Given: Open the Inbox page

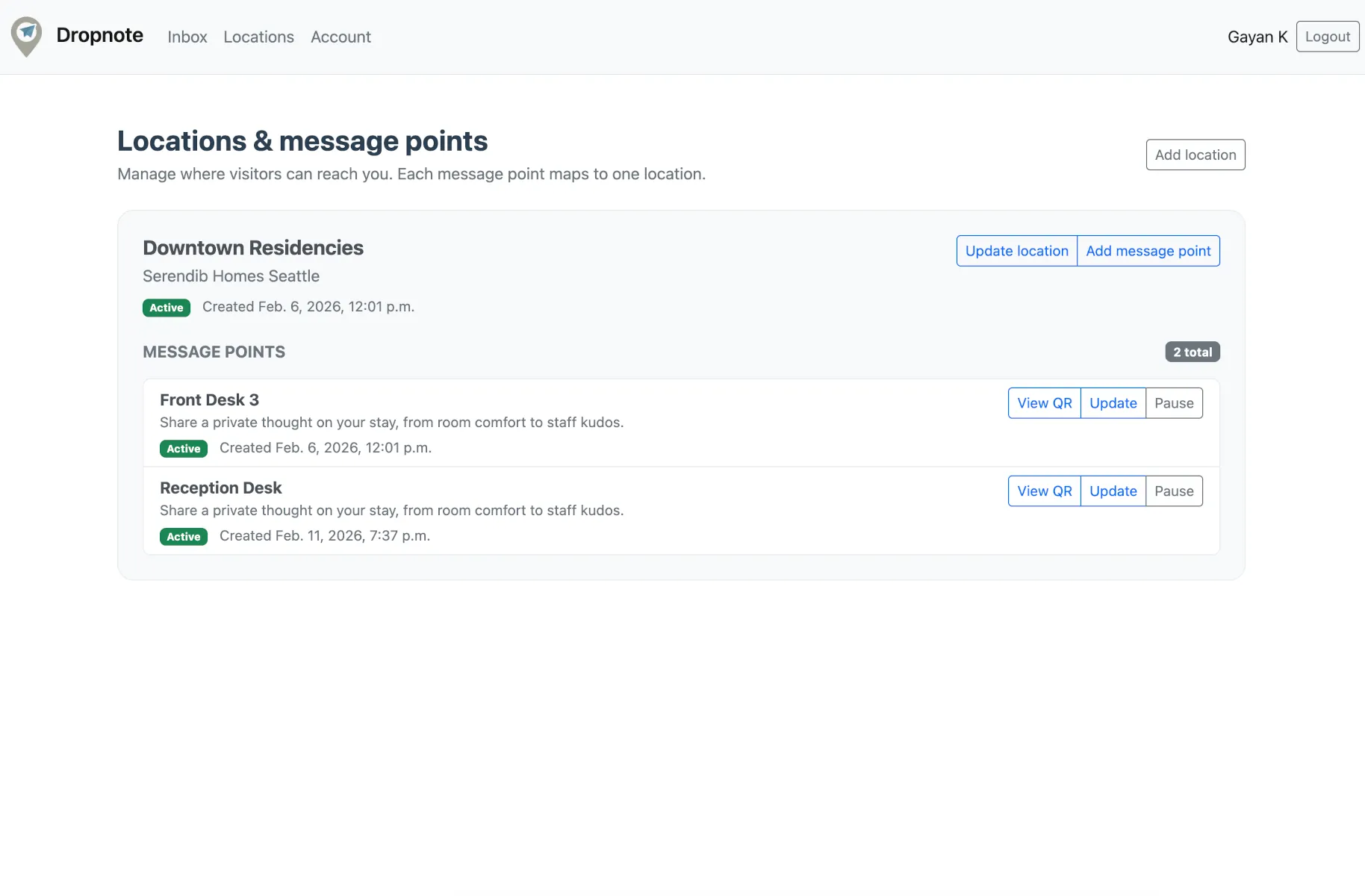Looking at the screenshot, I should [187, 37].
